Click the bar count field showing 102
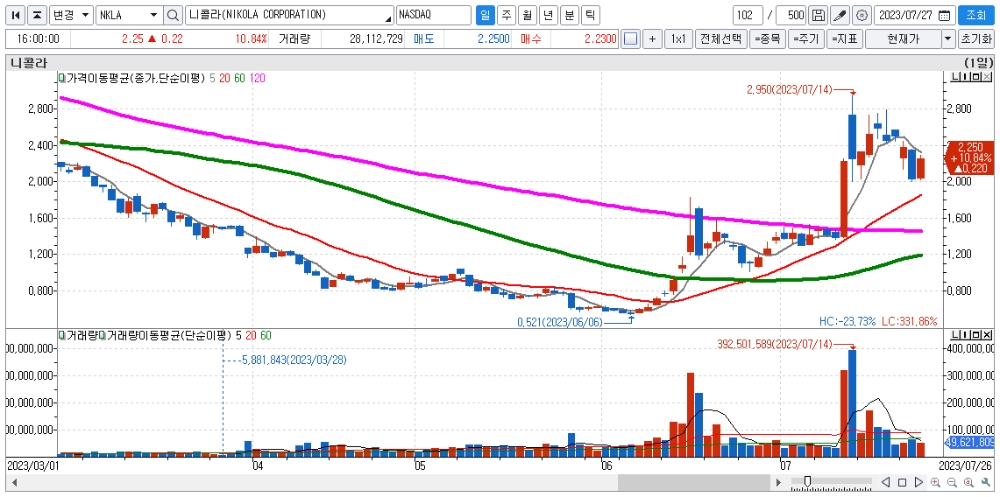Viewport: 1000px width, 497px height. click(747, 15)
